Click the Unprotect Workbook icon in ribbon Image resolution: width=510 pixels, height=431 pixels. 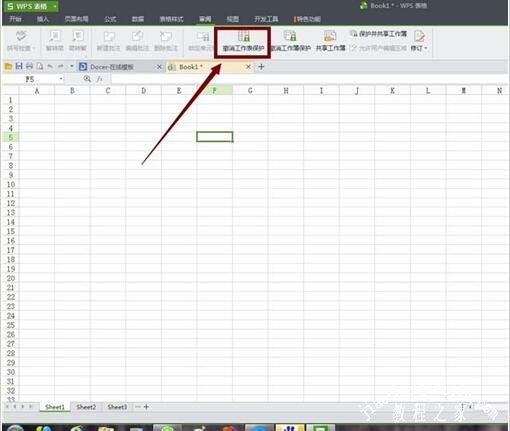tap(291, 42)
